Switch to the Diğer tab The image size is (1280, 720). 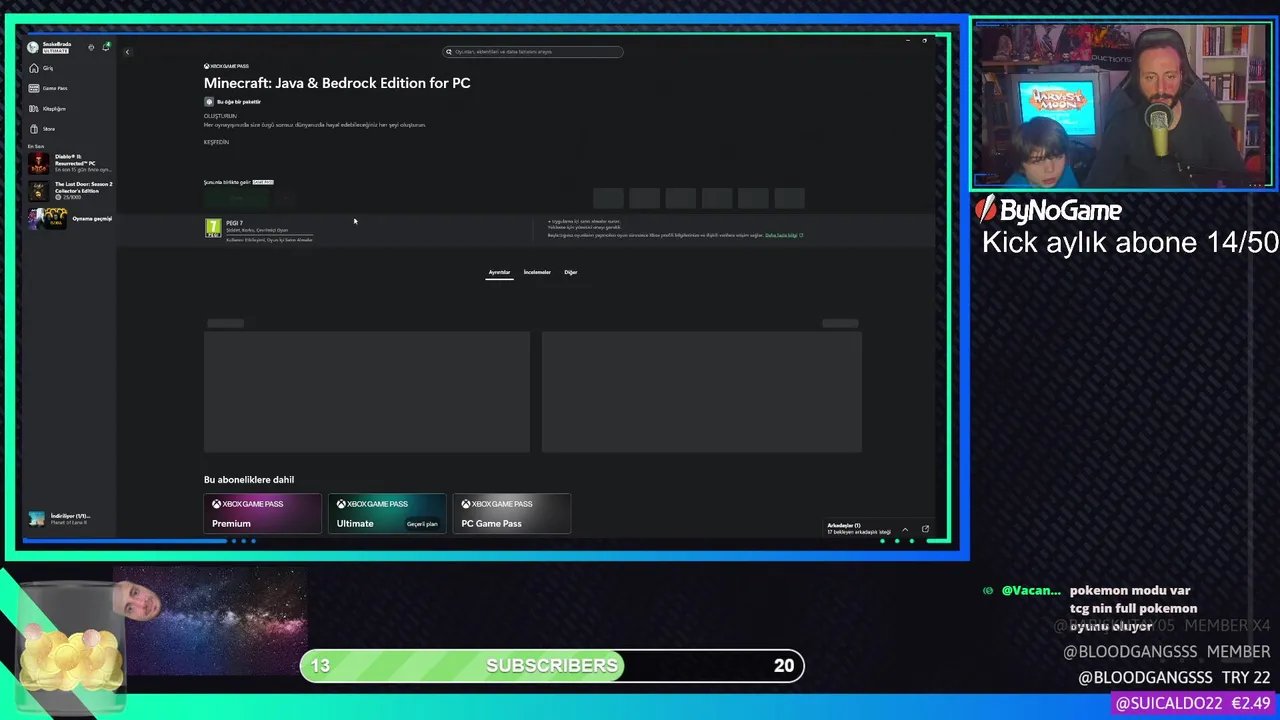click(x=570, y=272)
